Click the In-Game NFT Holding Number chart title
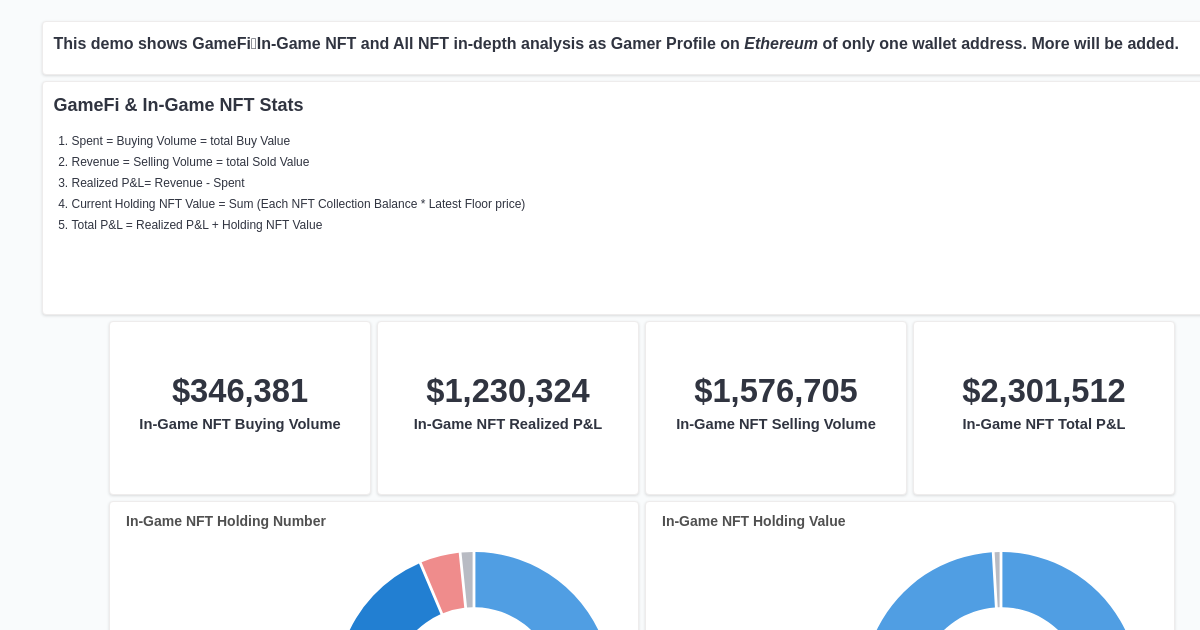This screenshot has width=1200, height=630. 225,521
